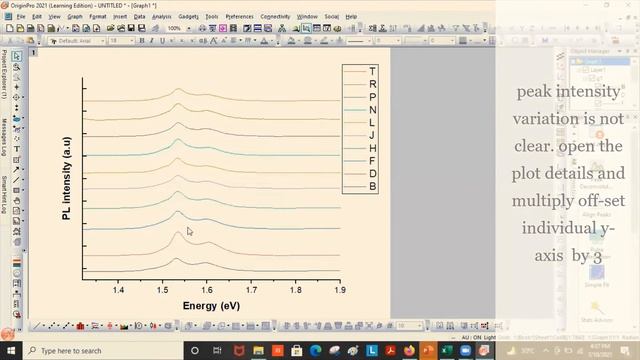This screenshot has width=640, height=360.
Task: Open the Analysis menu
Action: click(162, 17)
